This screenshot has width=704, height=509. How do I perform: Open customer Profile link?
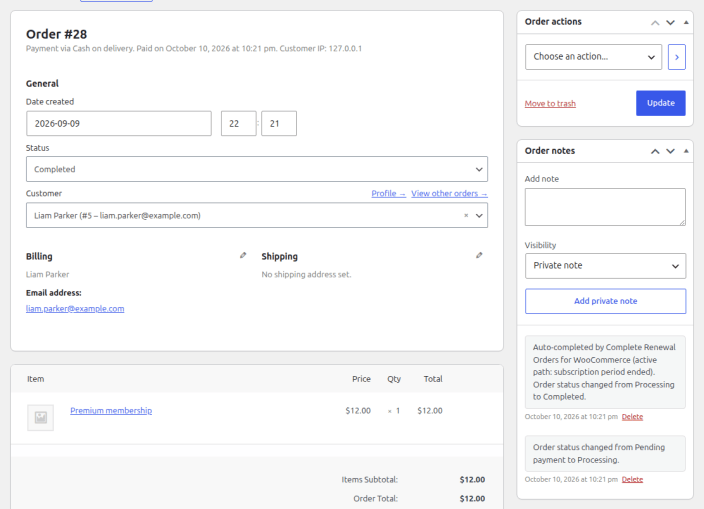(388, 193)
